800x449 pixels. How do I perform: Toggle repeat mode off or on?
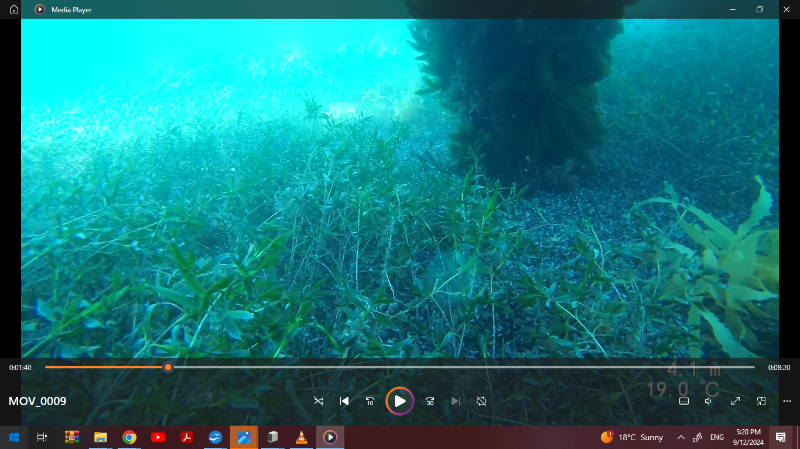pos(481,401)
